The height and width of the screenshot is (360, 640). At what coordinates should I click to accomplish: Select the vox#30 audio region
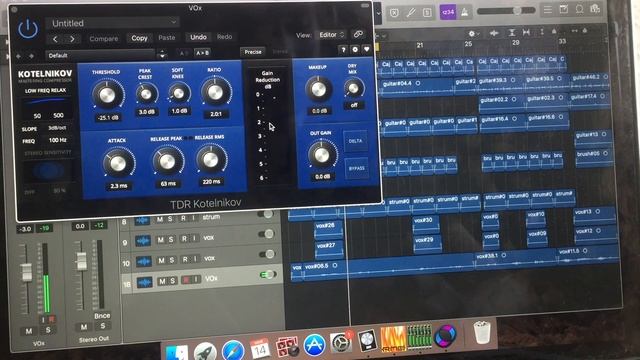426,224
